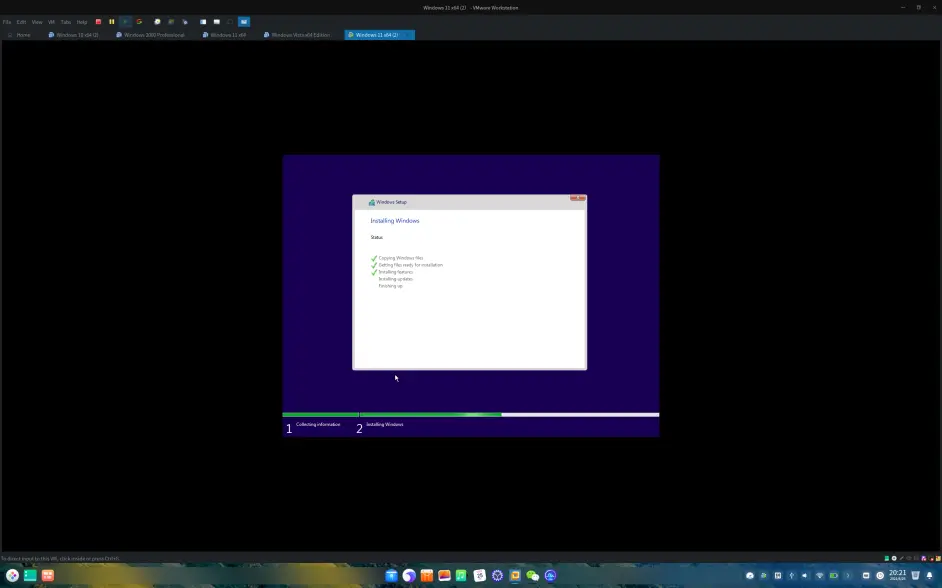The image size is (942, 588).
Task: Click the 'Finishing up' status line
Action: point(390,286)
